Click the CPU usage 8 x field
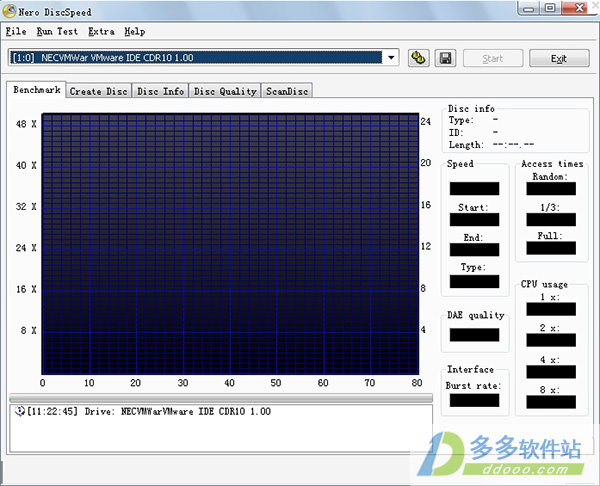Viewport: 600px width, 486px height. [551, 402]
